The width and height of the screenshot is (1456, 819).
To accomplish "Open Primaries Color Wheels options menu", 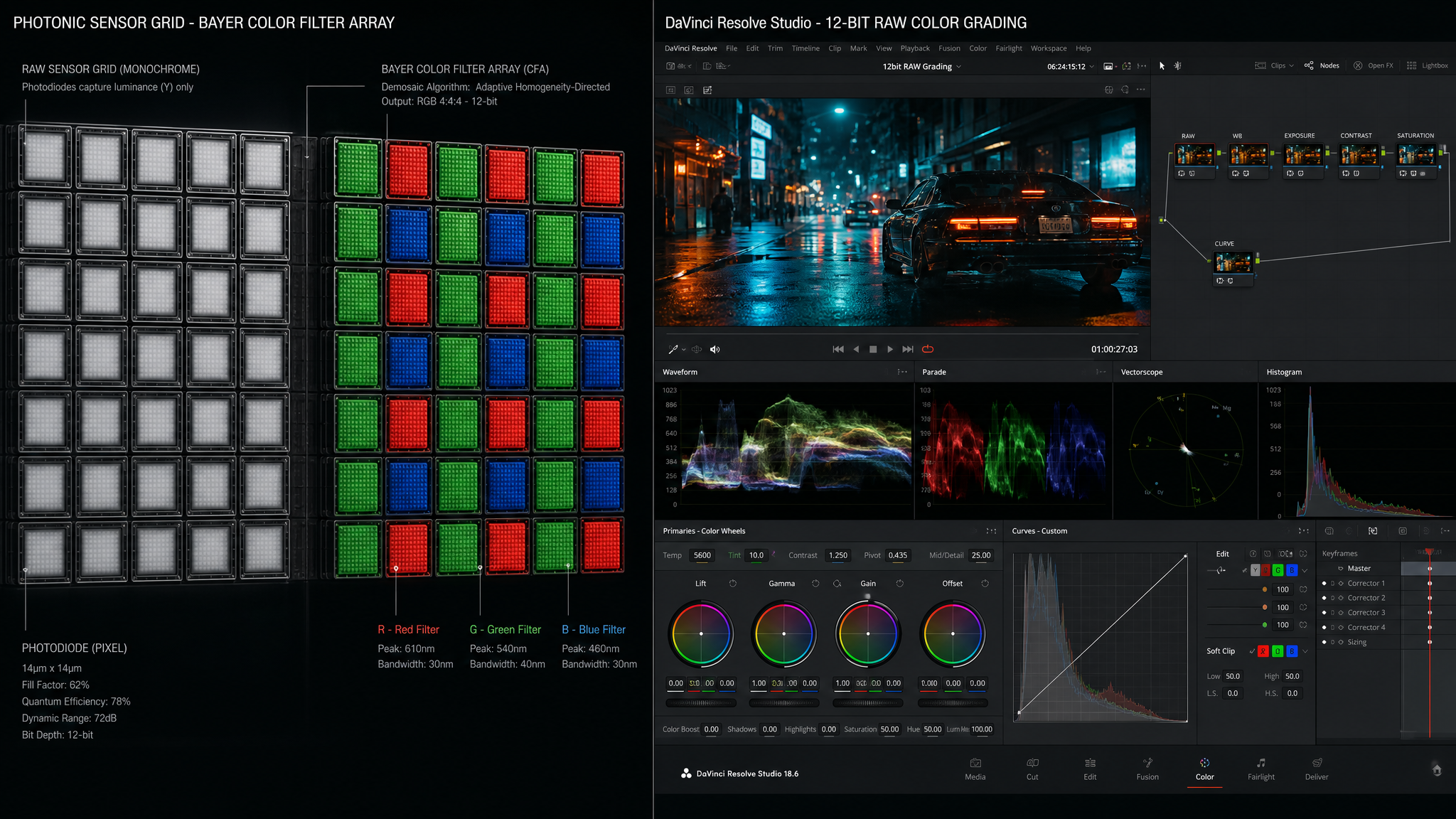I will 991,531.
